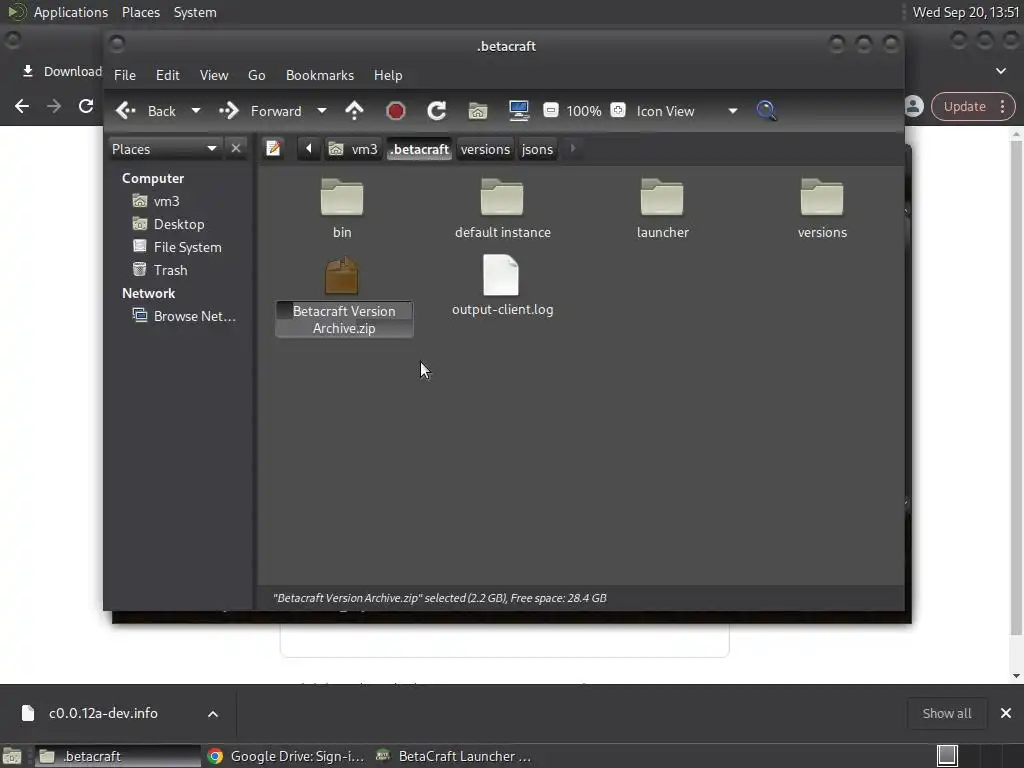Click the output-client.log file name label
The height and width of the screenshot is (768, 1024).
coord(502,310)
